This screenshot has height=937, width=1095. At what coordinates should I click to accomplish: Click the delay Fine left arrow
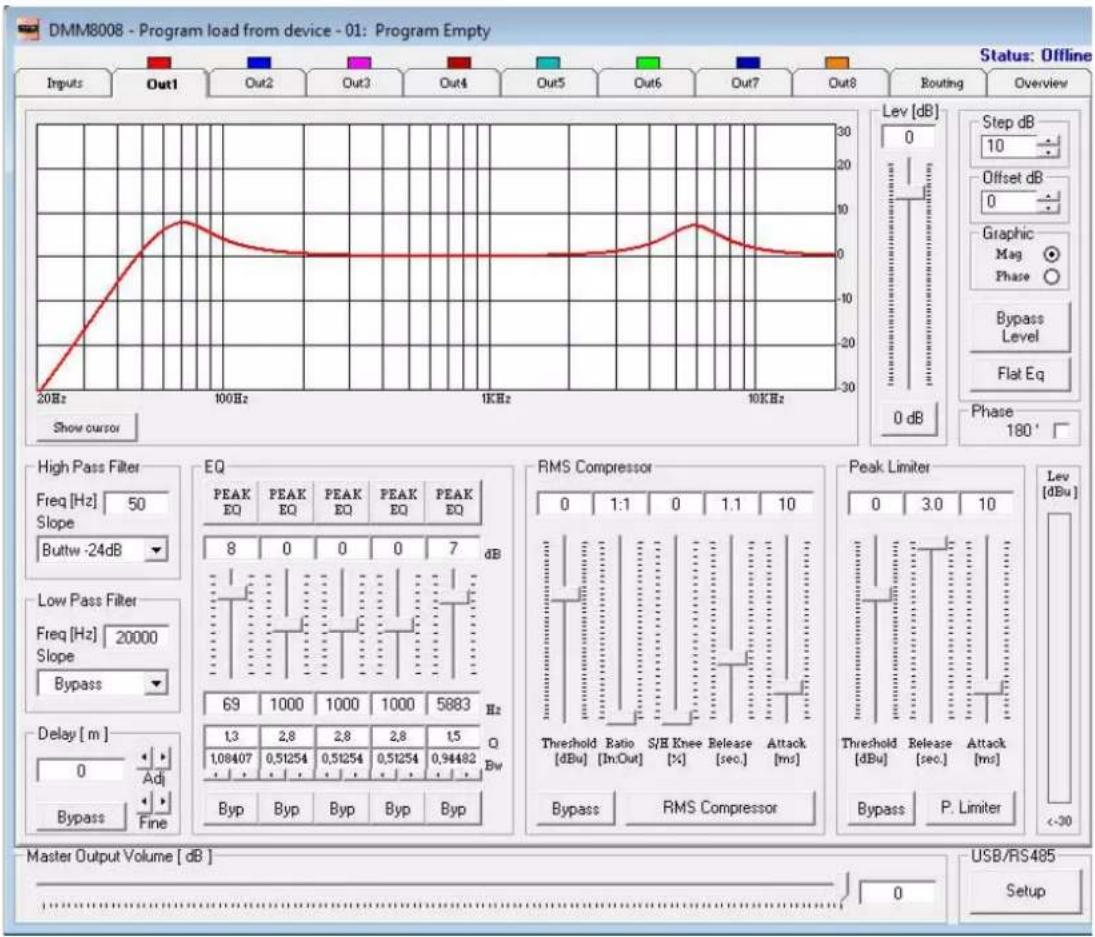145,802
